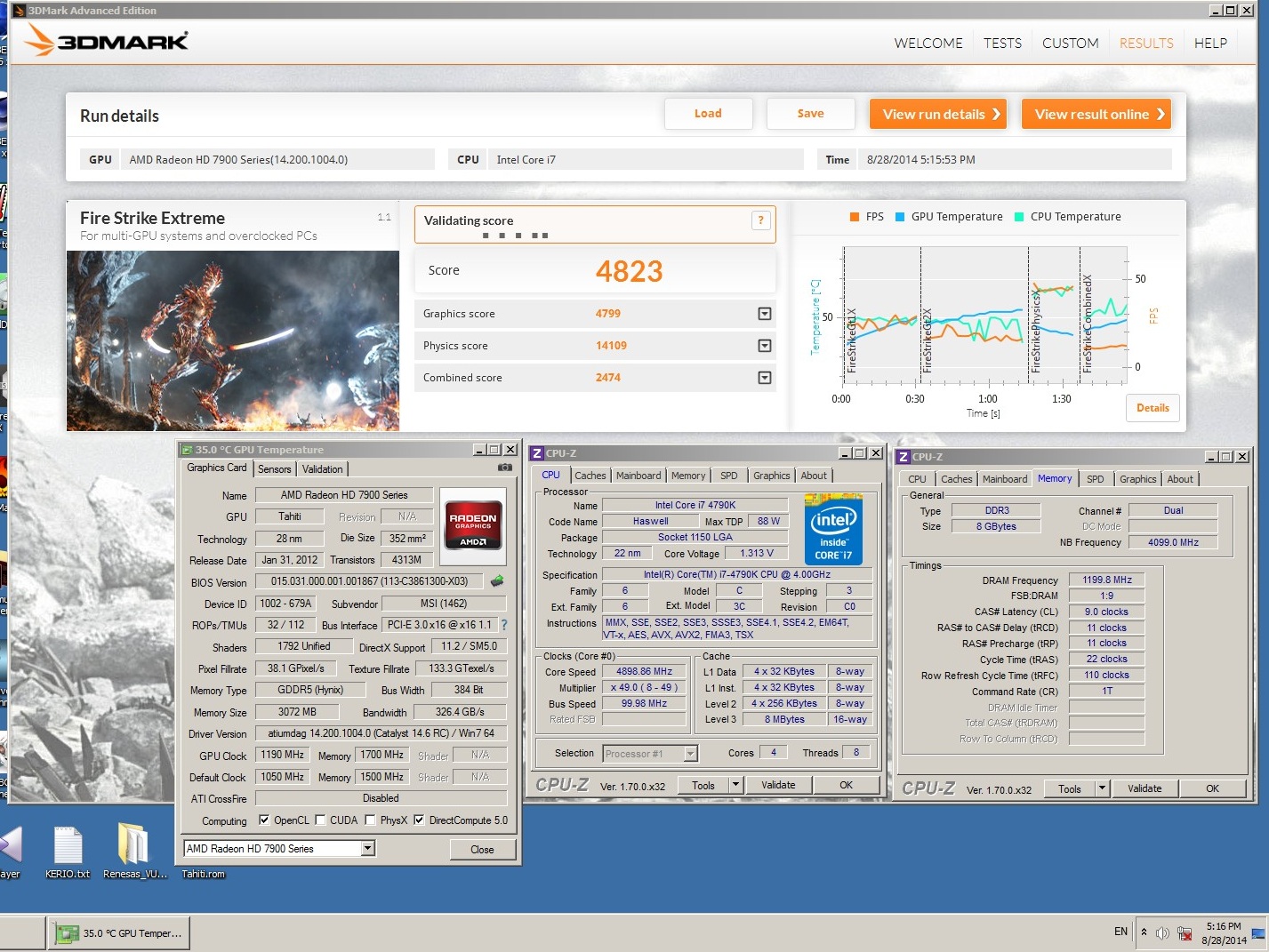
Task: Expand the Combined score details
Action: (764, 378)
